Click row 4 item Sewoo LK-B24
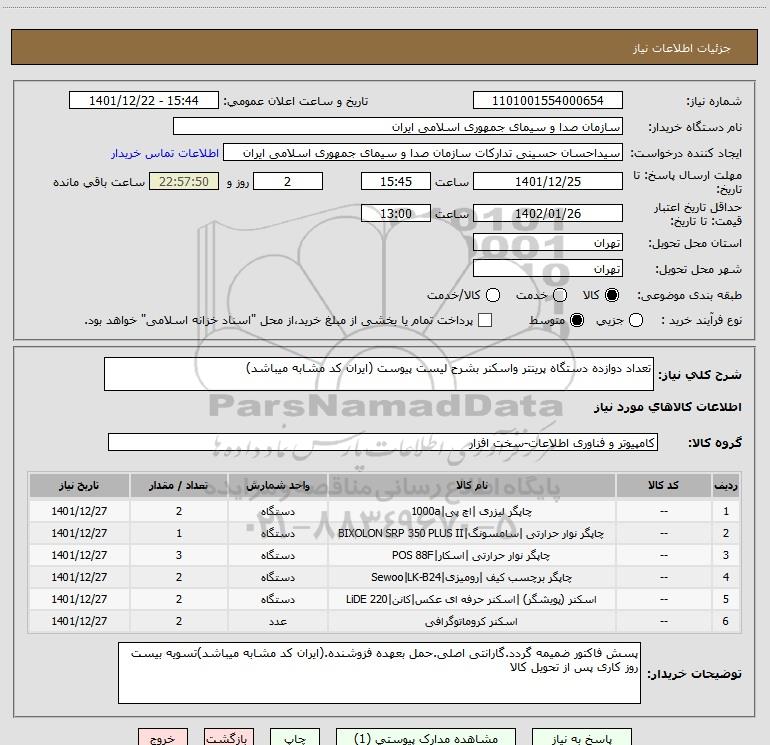Image resolution: width=770 pixels, height=745 pixels. tap(471, 578)
